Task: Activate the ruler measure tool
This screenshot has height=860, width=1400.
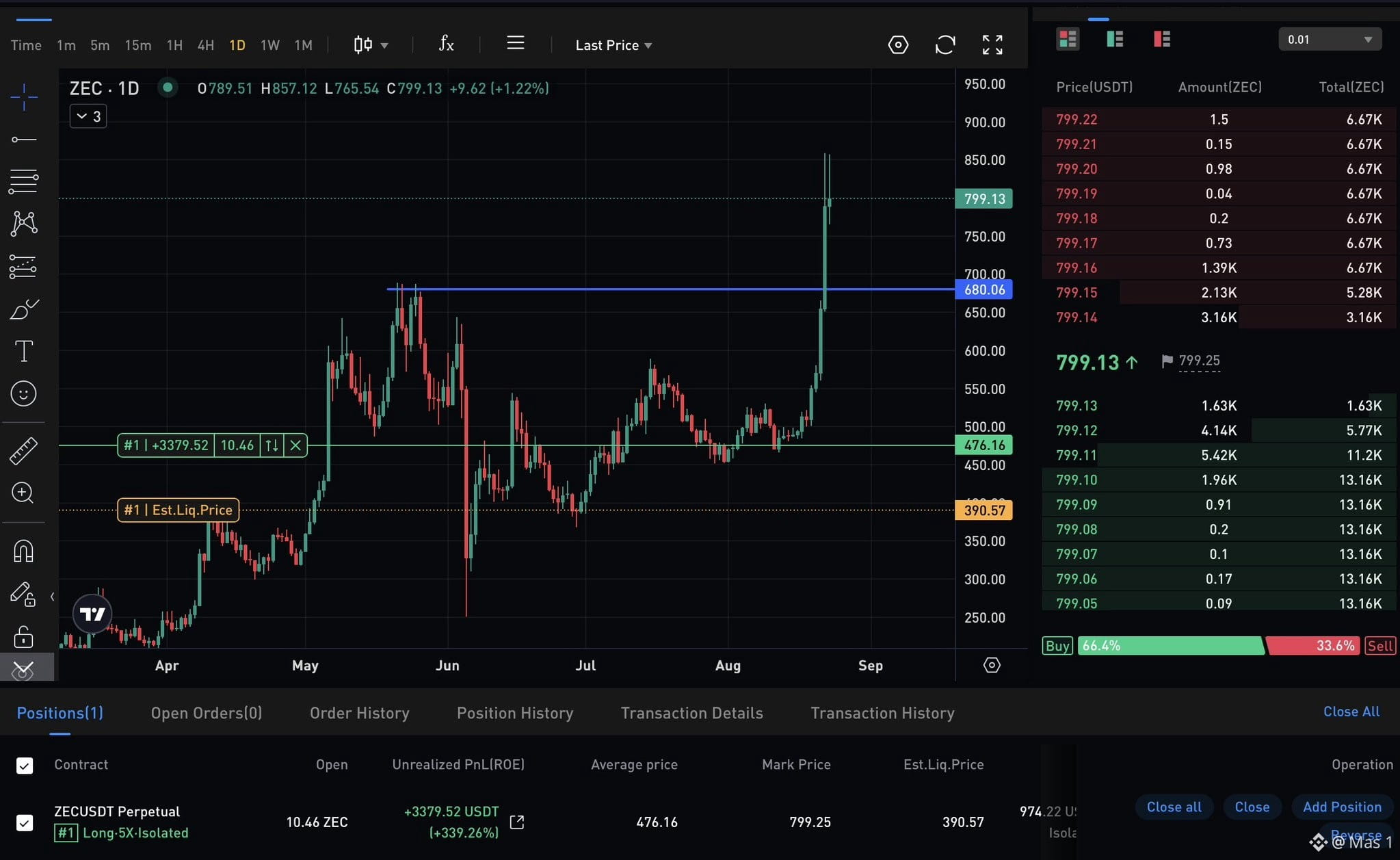Action: tap(23, 451)
